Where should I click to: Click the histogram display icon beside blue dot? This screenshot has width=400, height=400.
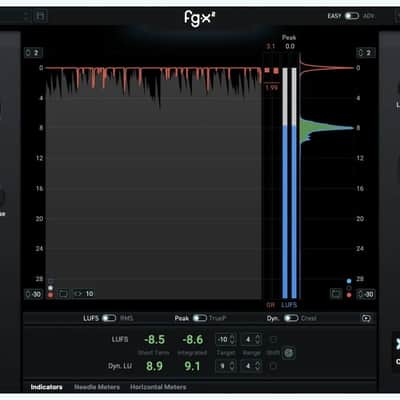point(336,294)
